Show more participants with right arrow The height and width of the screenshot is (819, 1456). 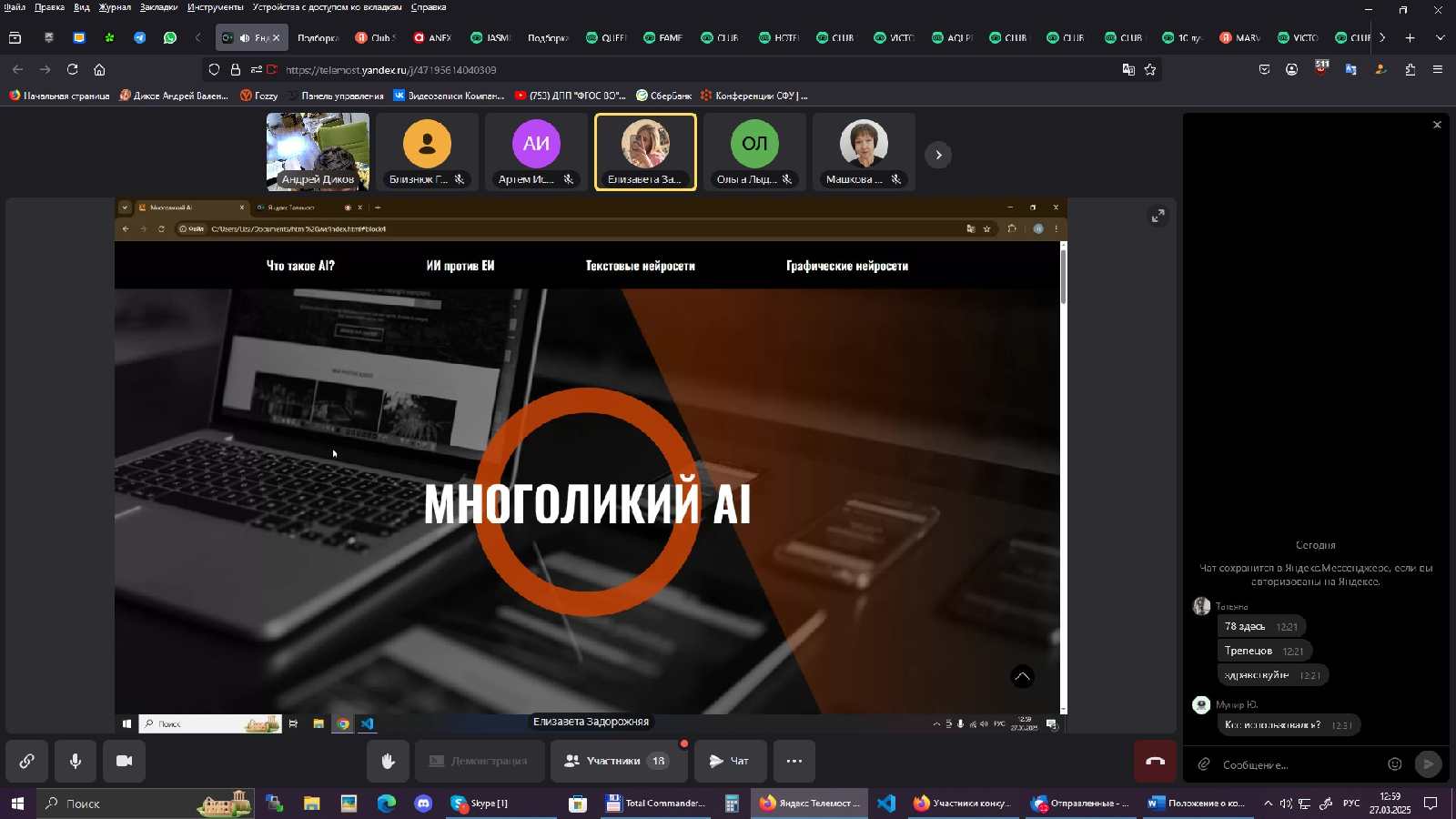[x=938, y=155]
